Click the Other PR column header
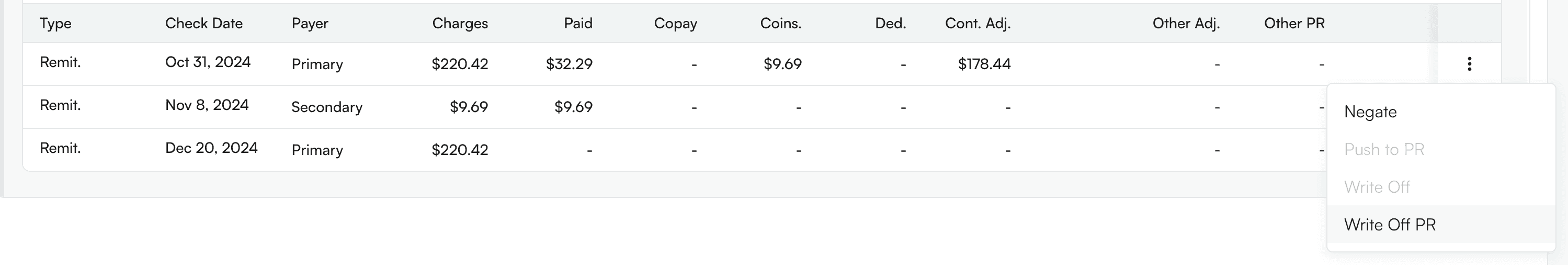Screen dimensions: 1568x265 click(1294, 23)
